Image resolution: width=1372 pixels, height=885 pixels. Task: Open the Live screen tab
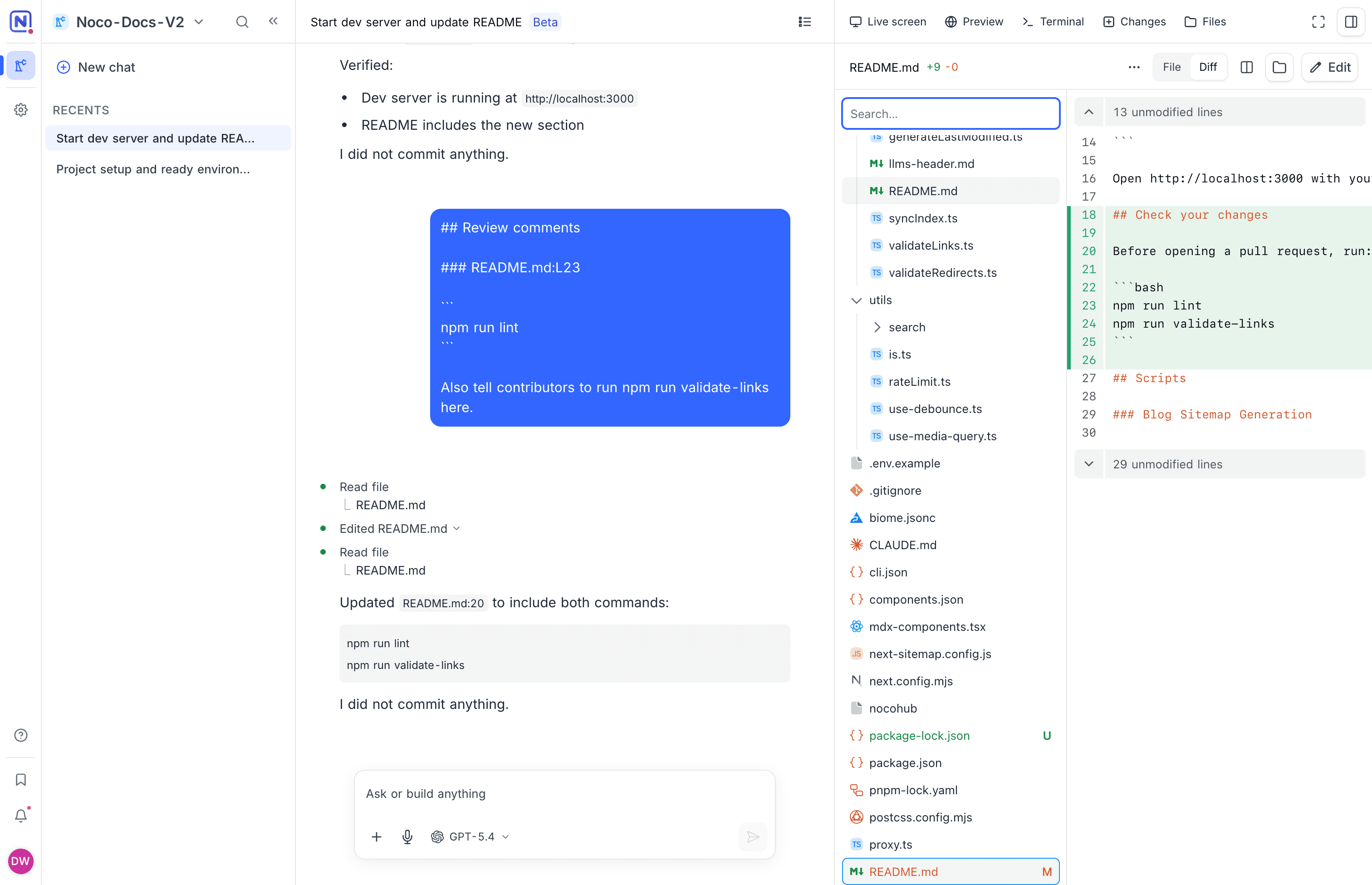(887, 22)
